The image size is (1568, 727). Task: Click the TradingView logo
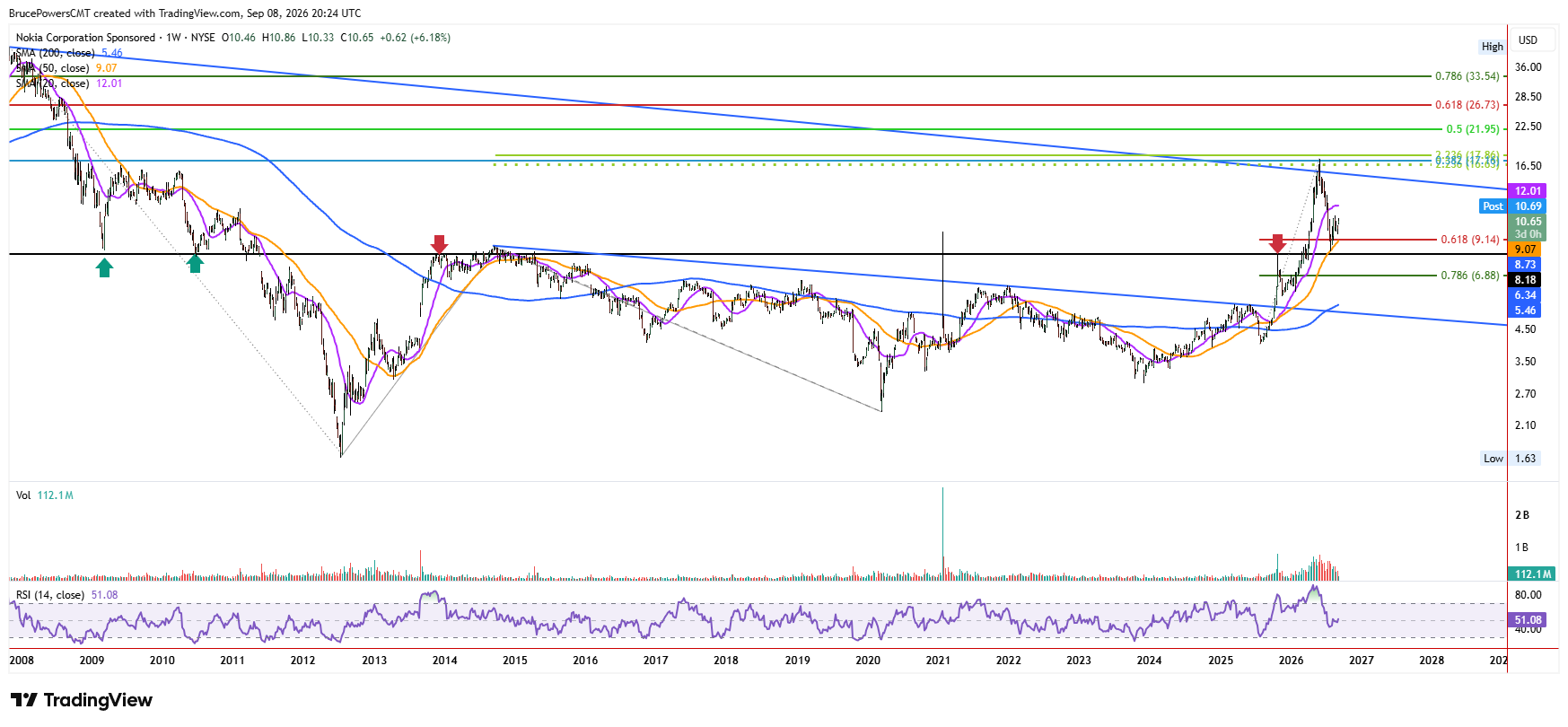point(82,700)
